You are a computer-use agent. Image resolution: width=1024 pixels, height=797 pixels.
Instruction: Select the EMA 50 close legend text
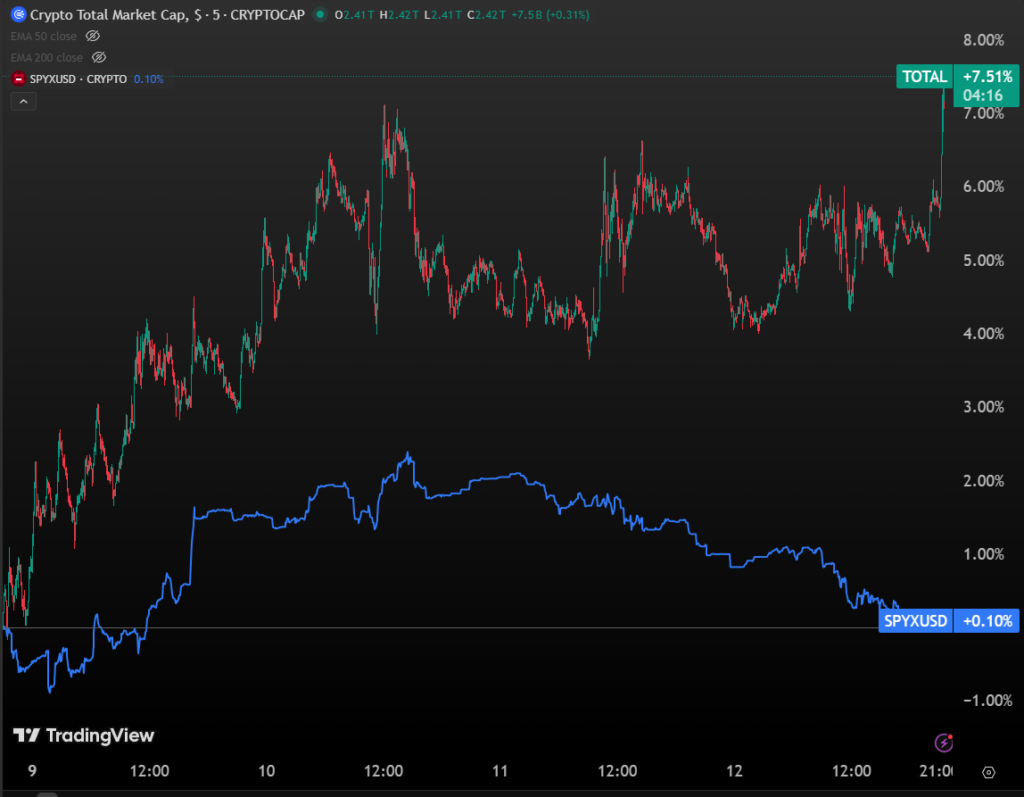(x=45, y=36)
